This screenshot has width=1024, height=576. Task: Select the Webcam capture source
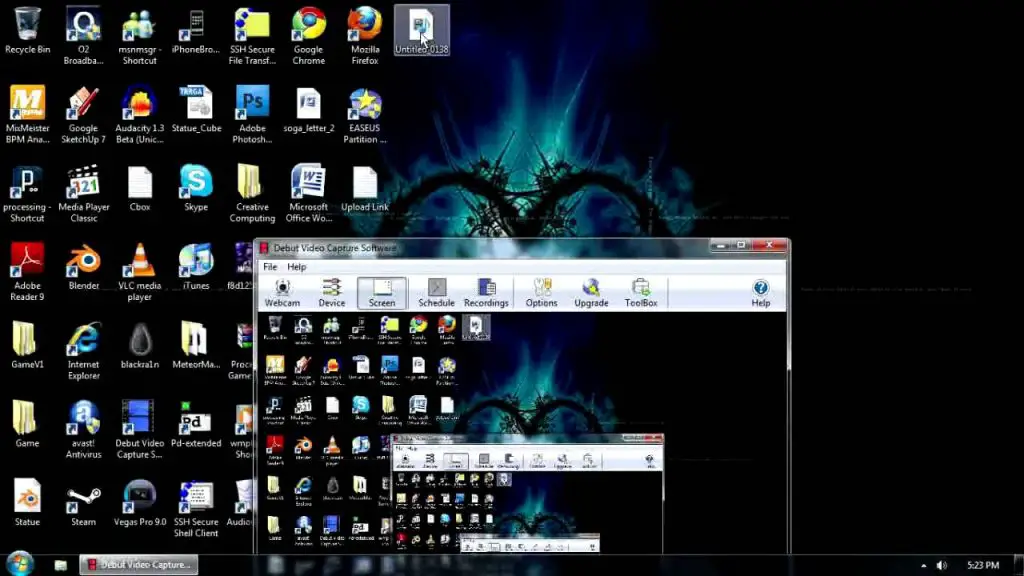(x=282, y=293)
